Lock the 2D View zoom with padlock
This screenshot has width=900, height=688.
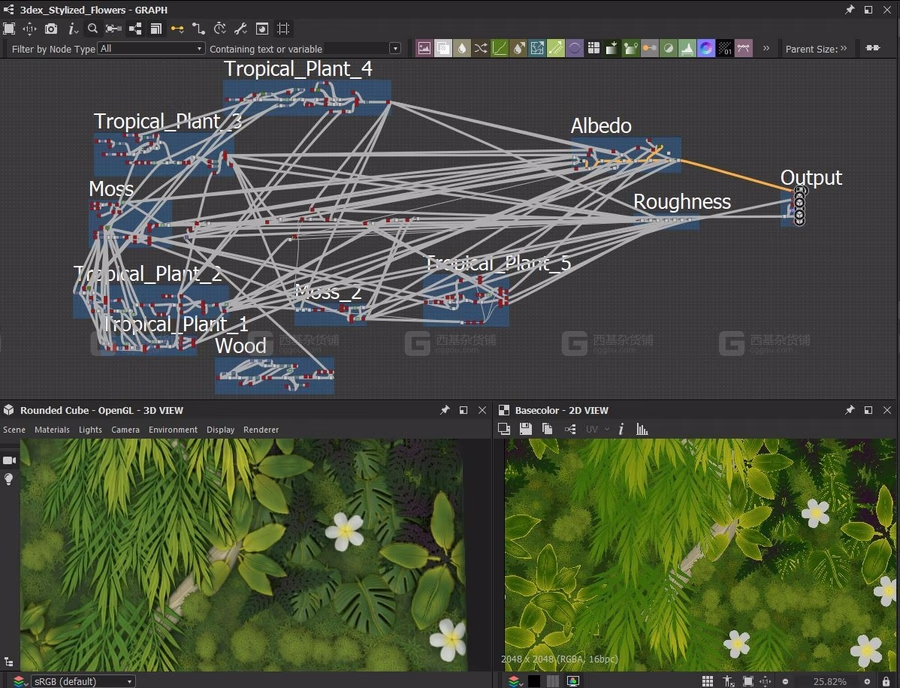886,681
